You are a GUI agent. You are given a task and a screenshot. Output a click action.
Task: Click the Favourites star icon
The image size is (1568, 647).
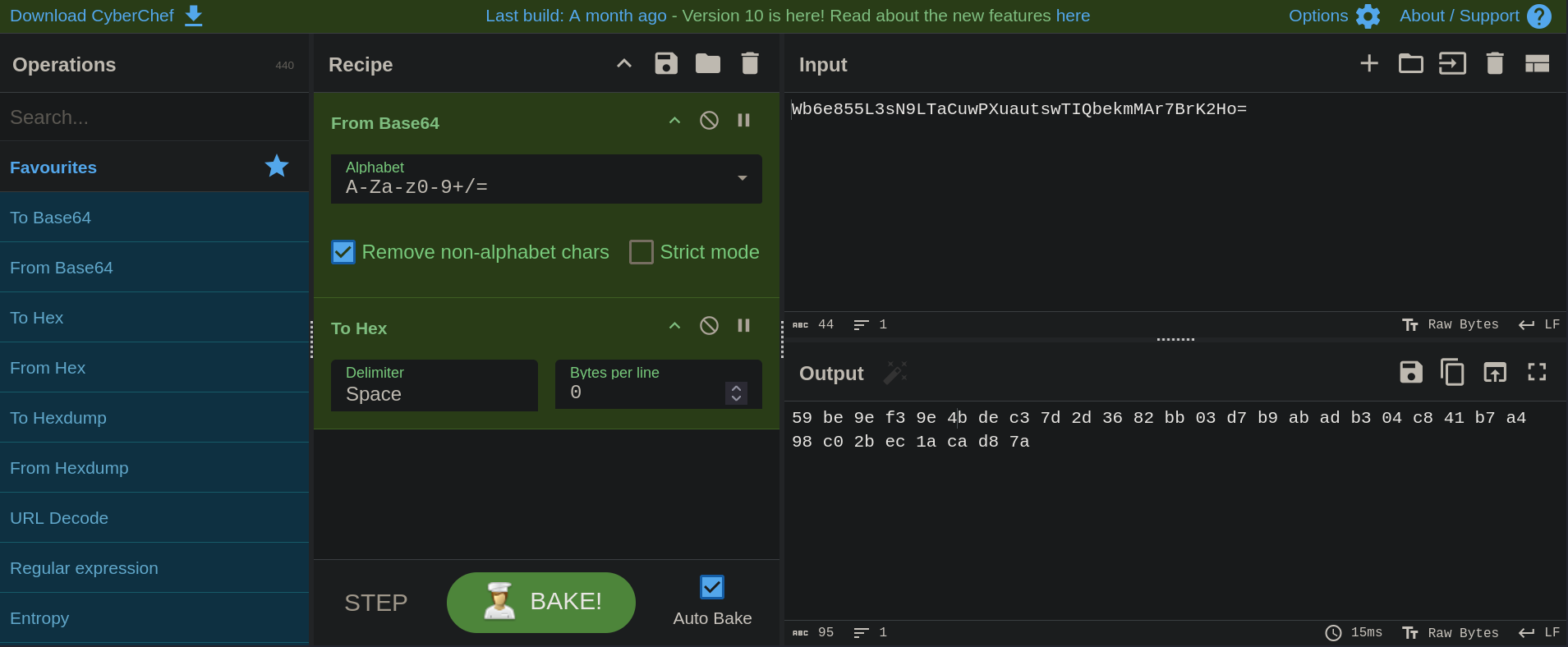click(277, 167)
